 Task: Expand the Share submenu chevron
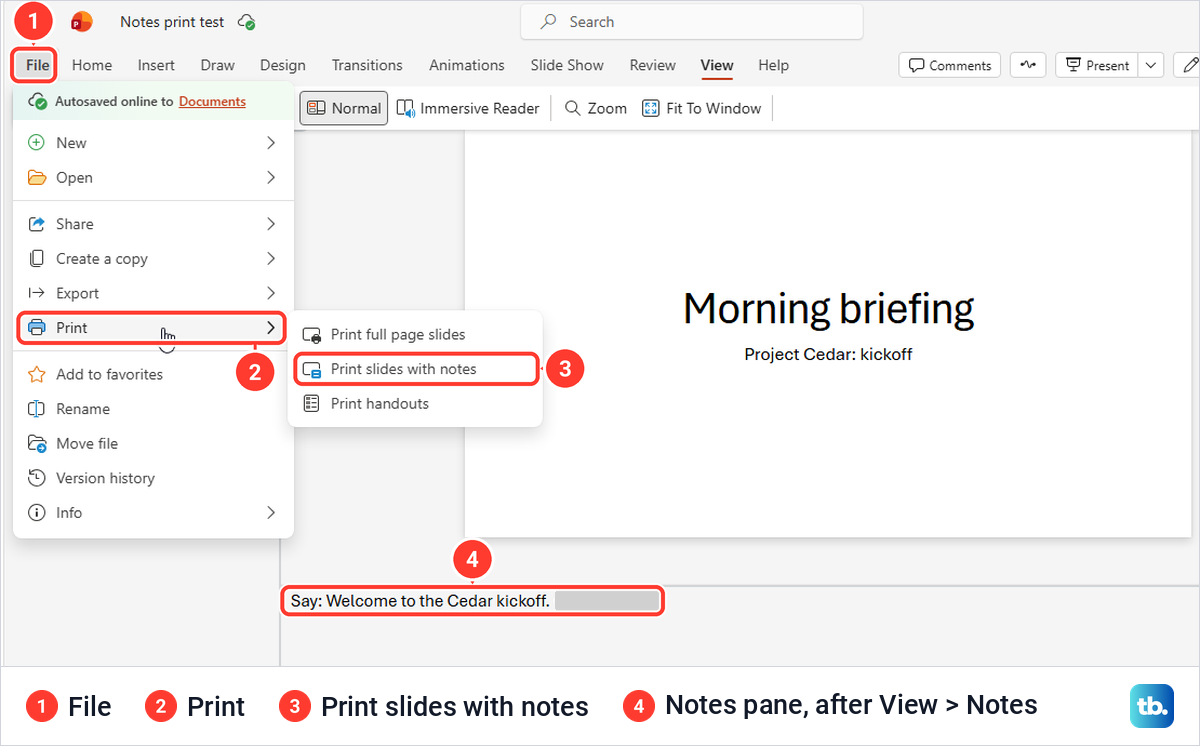pos(270,224)
